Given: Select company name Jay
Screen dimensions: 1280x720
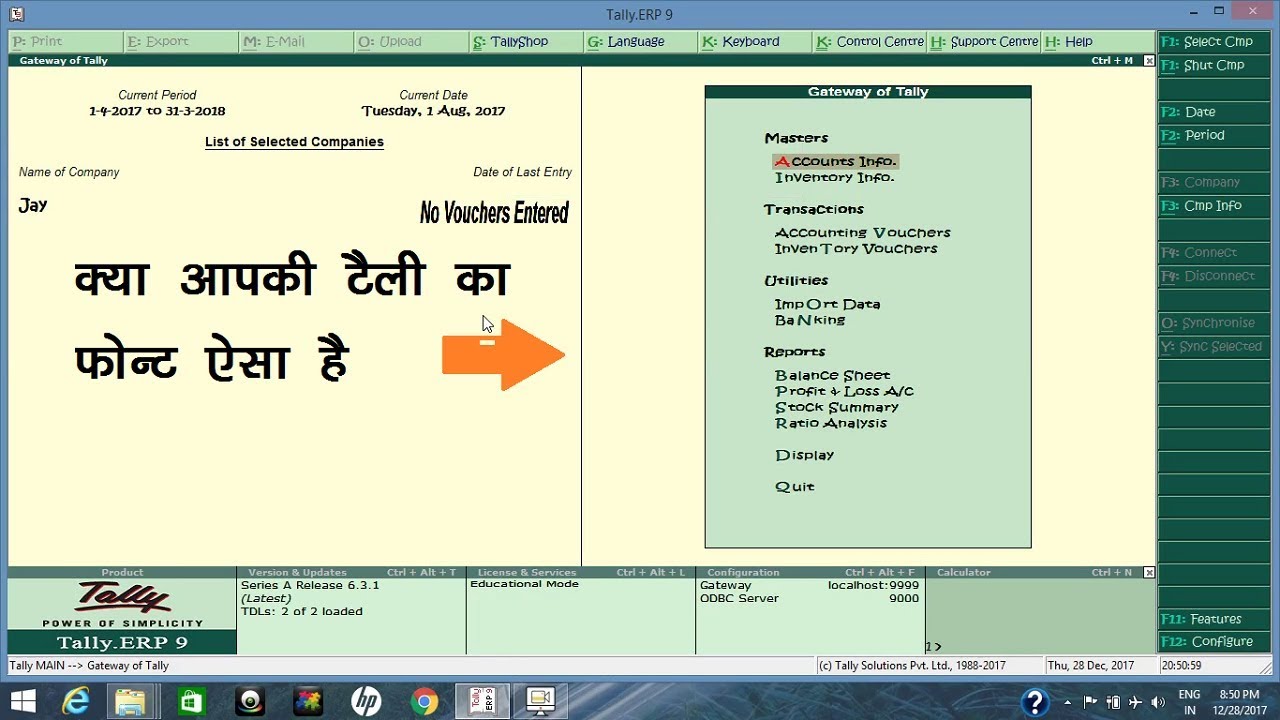Looking at the screenshot, I should [33, 205].
